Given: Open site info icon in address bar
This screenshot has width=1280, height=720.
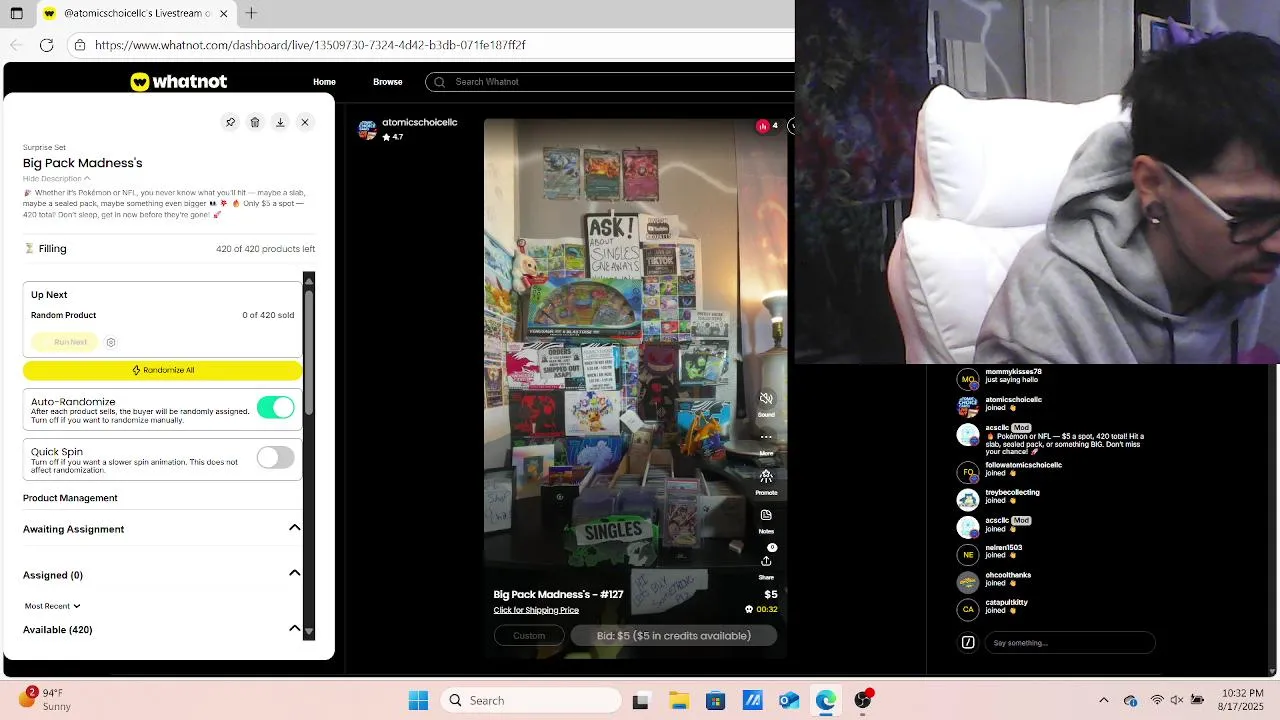Looking at the screenshot, I should click(x=80, y=45).
